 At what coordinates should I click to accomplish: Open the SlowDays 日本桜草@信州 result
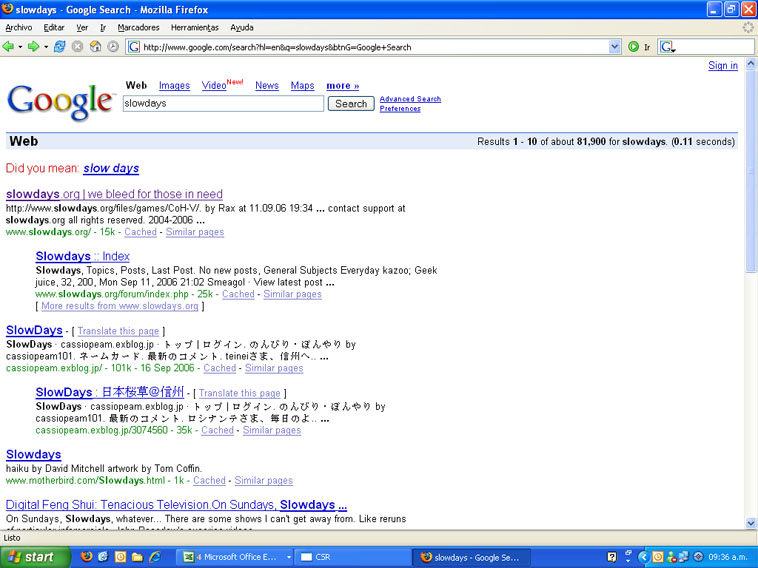(110, 392)
